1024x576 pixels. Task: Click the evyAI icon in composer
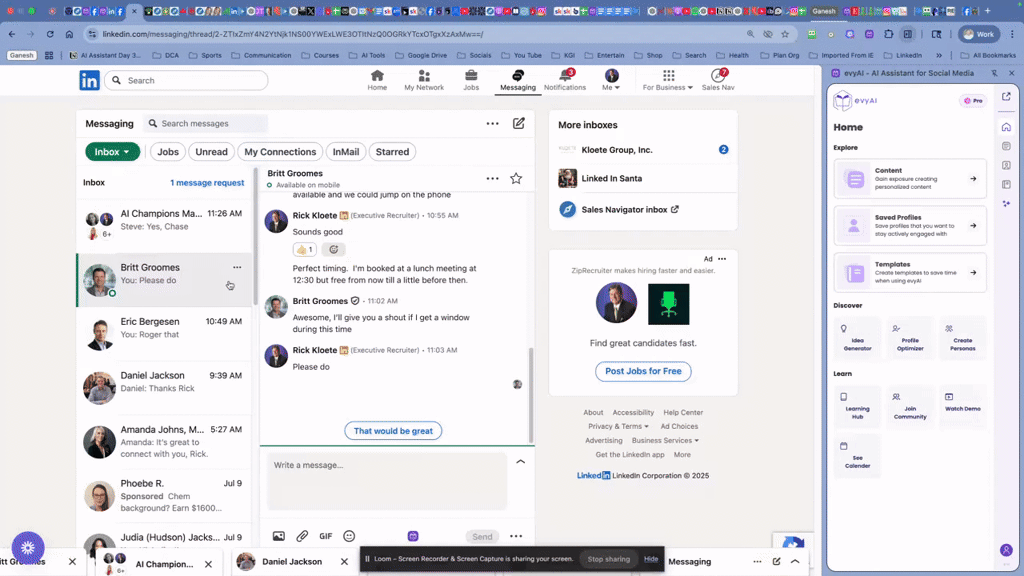(413, 536)
